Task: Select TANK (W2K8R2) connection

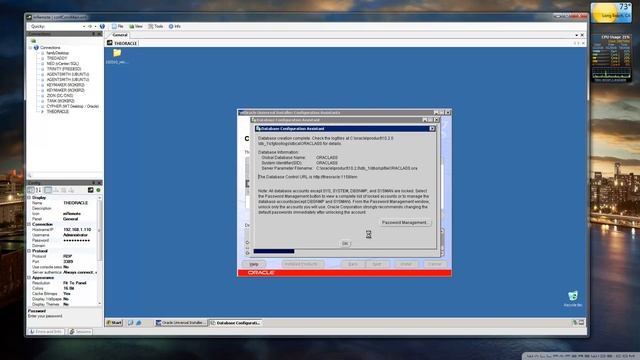Action: click(60, 101)
